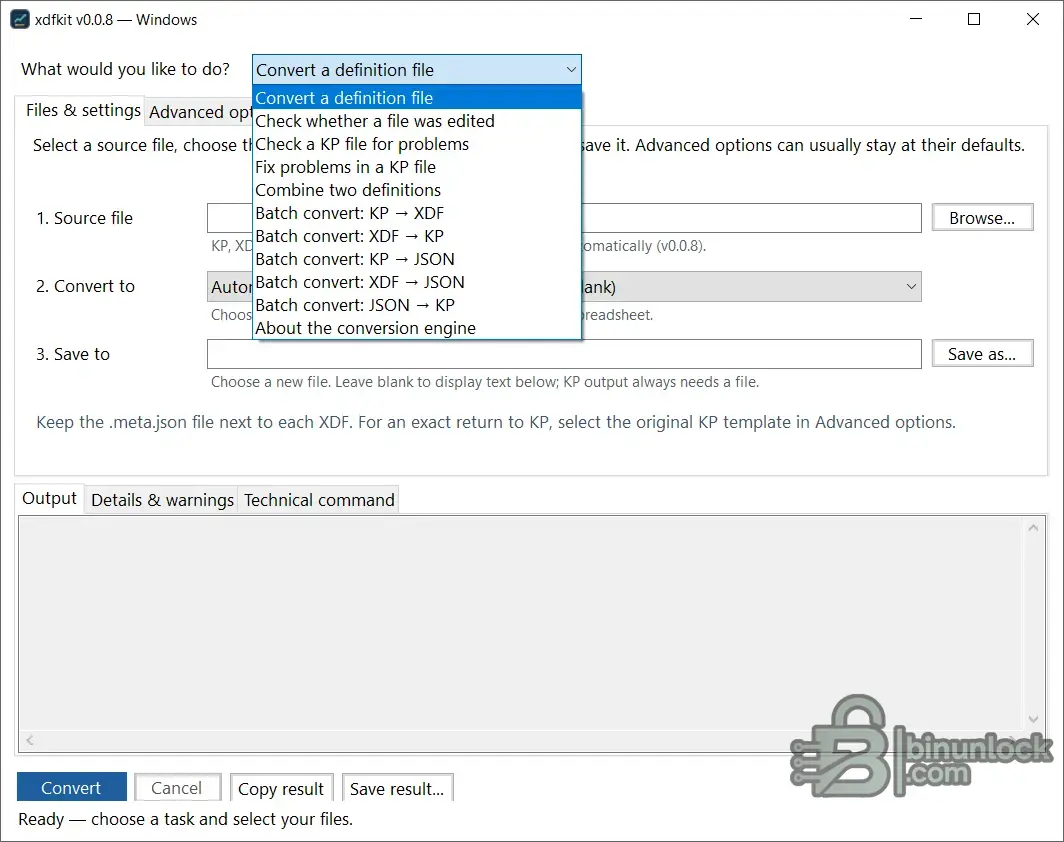Click the Copy result button
1064x842 pixels.
281,788
